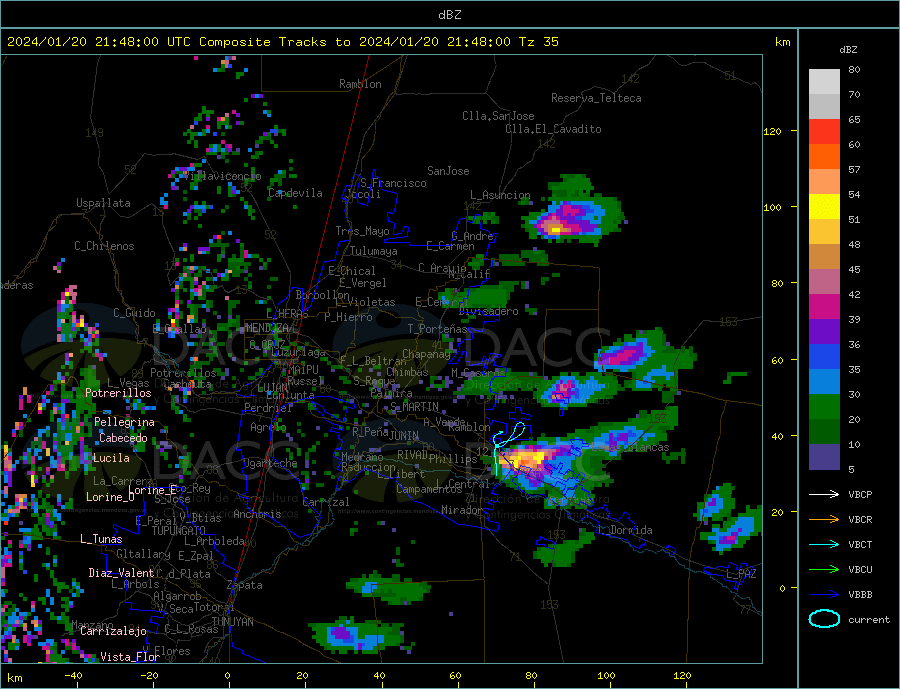Pick the lightest gray swatch atop dBZ scale
Image resolution: width=900 pixels, height=689 pixels.
click(x=824, y=82)
